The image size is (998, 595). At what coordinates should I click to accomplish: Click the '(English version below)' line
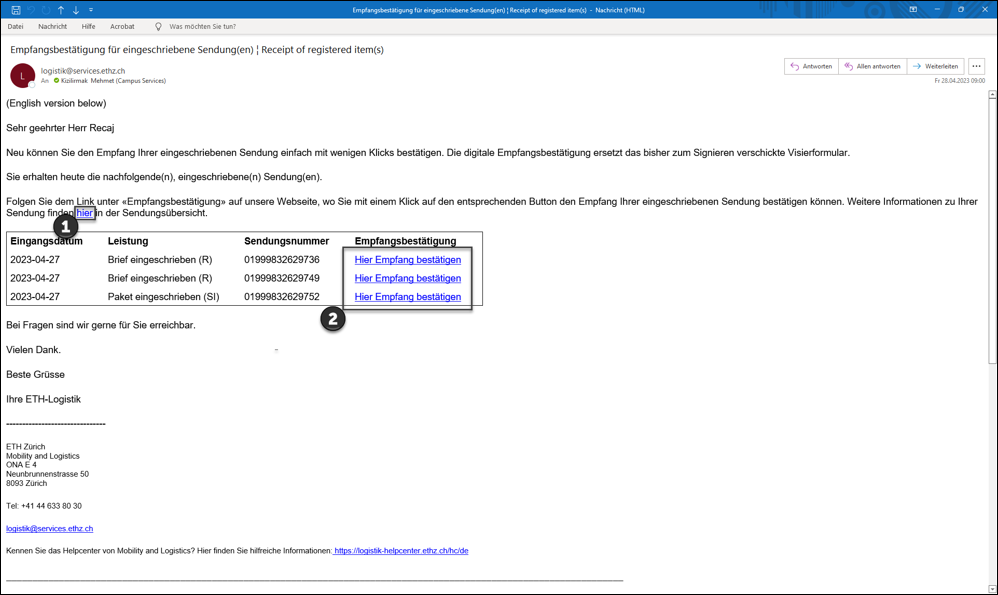(56, 103)
